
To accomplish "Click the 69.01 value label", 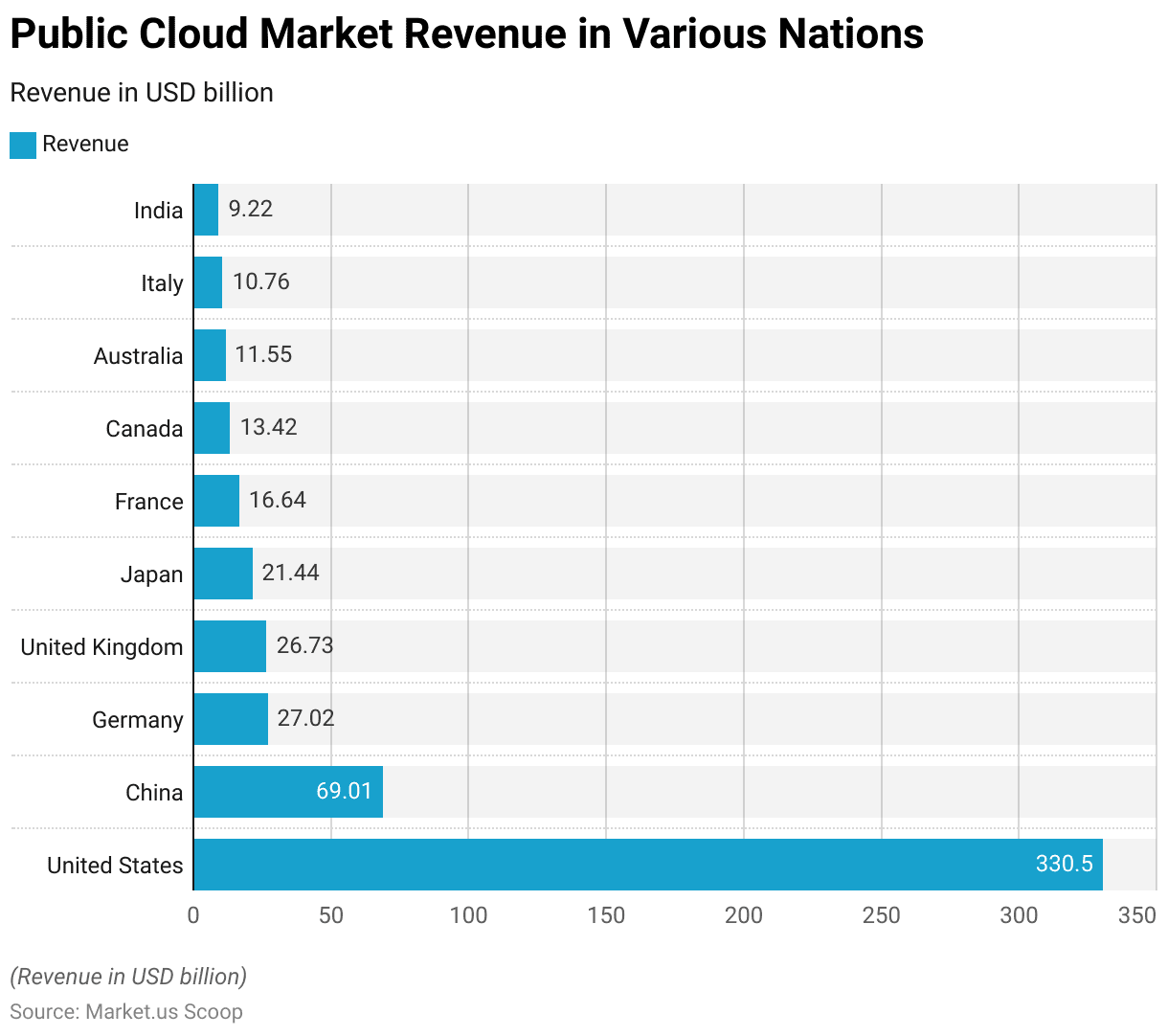I will coord(344,791).
